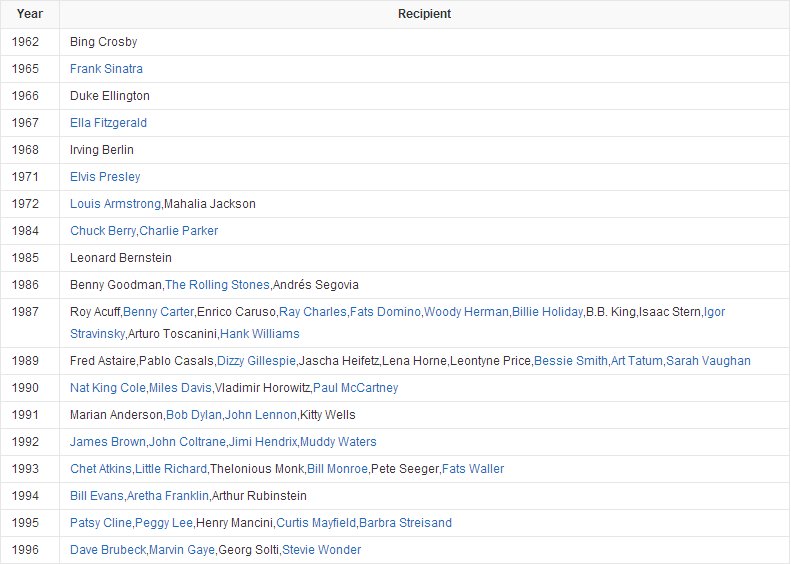
Task: Click the Ella Fitzgerald link
Action: 108,123
